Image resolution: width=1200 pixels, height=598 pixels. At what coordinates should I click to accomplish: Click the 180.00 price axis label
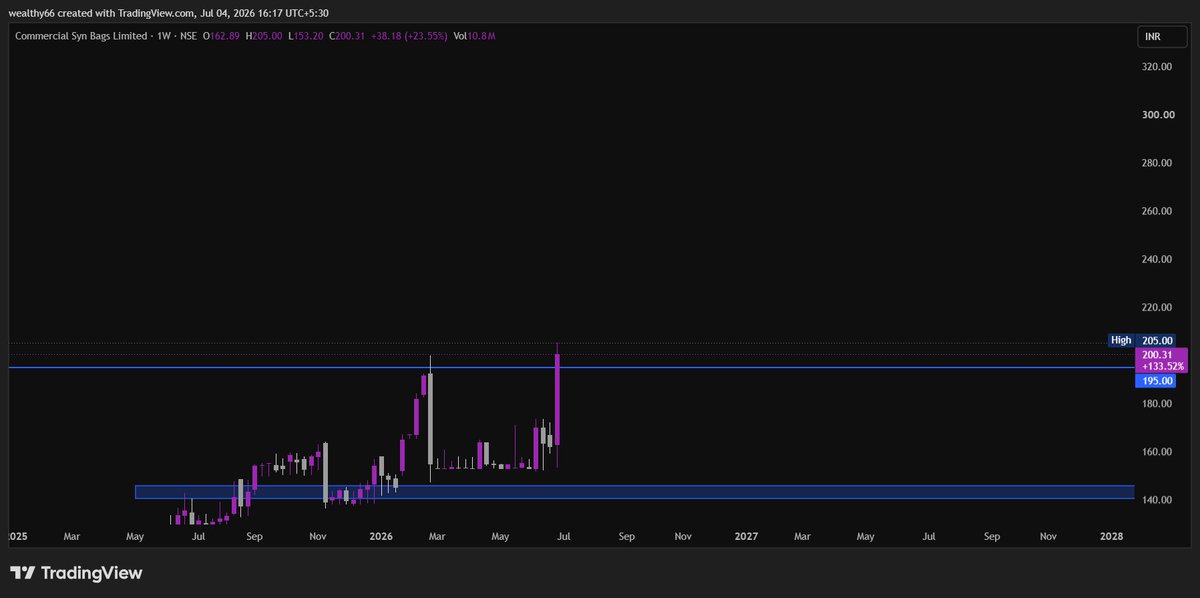[x=1158, y=404]
